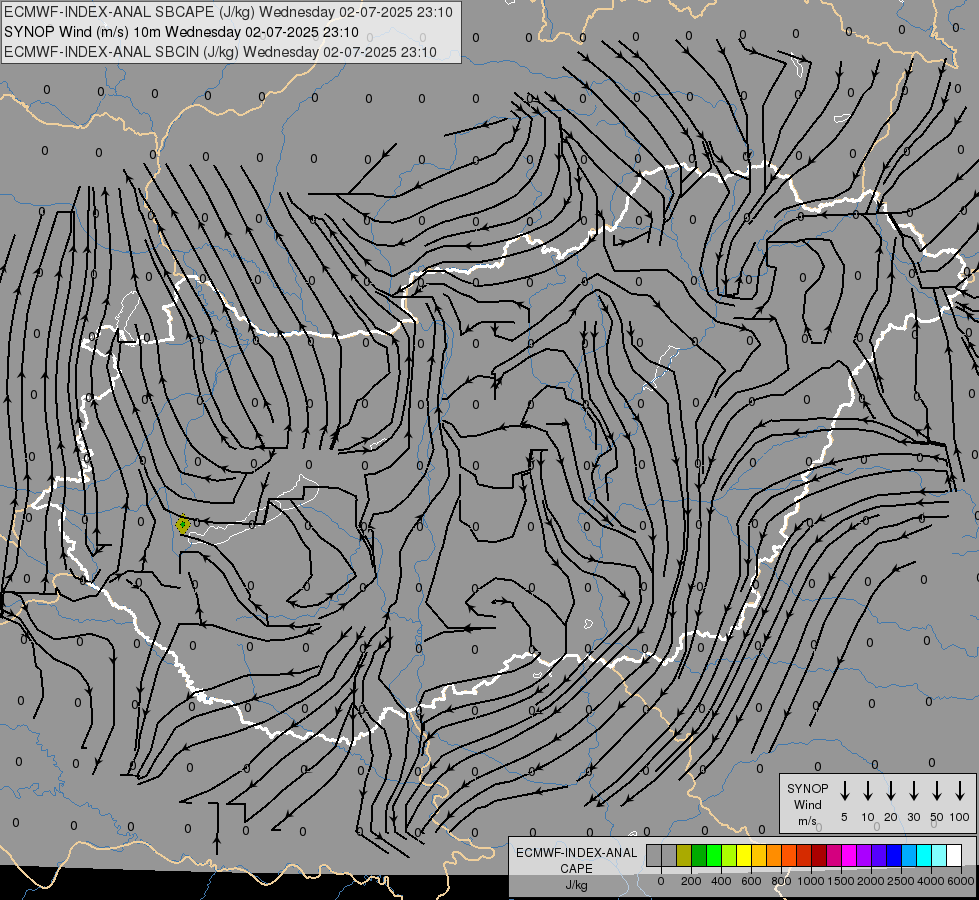Click the 100 m/s wind legend value
This screenshot has width=979, height=900.
[x=960, y=817]
